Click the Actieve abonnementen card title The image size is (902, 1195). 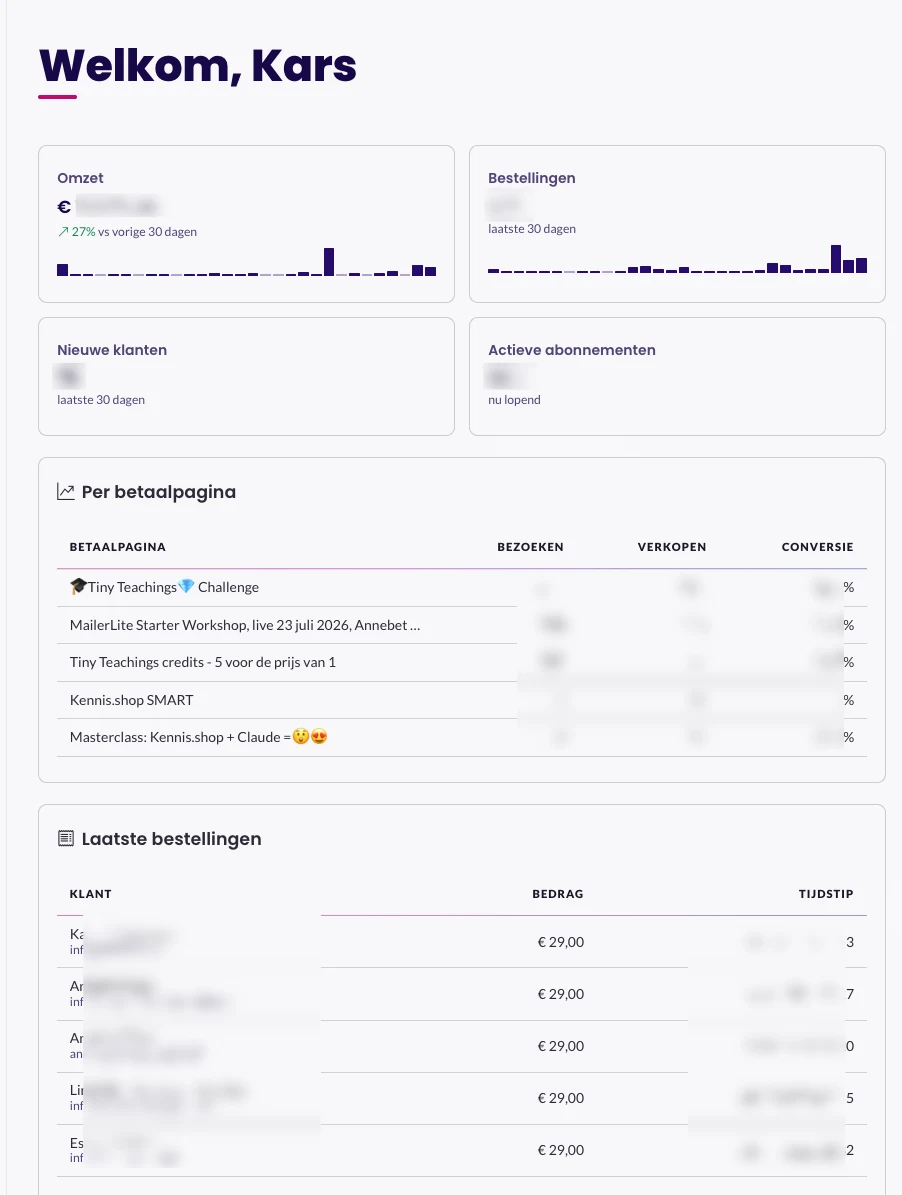pos(571,350)
